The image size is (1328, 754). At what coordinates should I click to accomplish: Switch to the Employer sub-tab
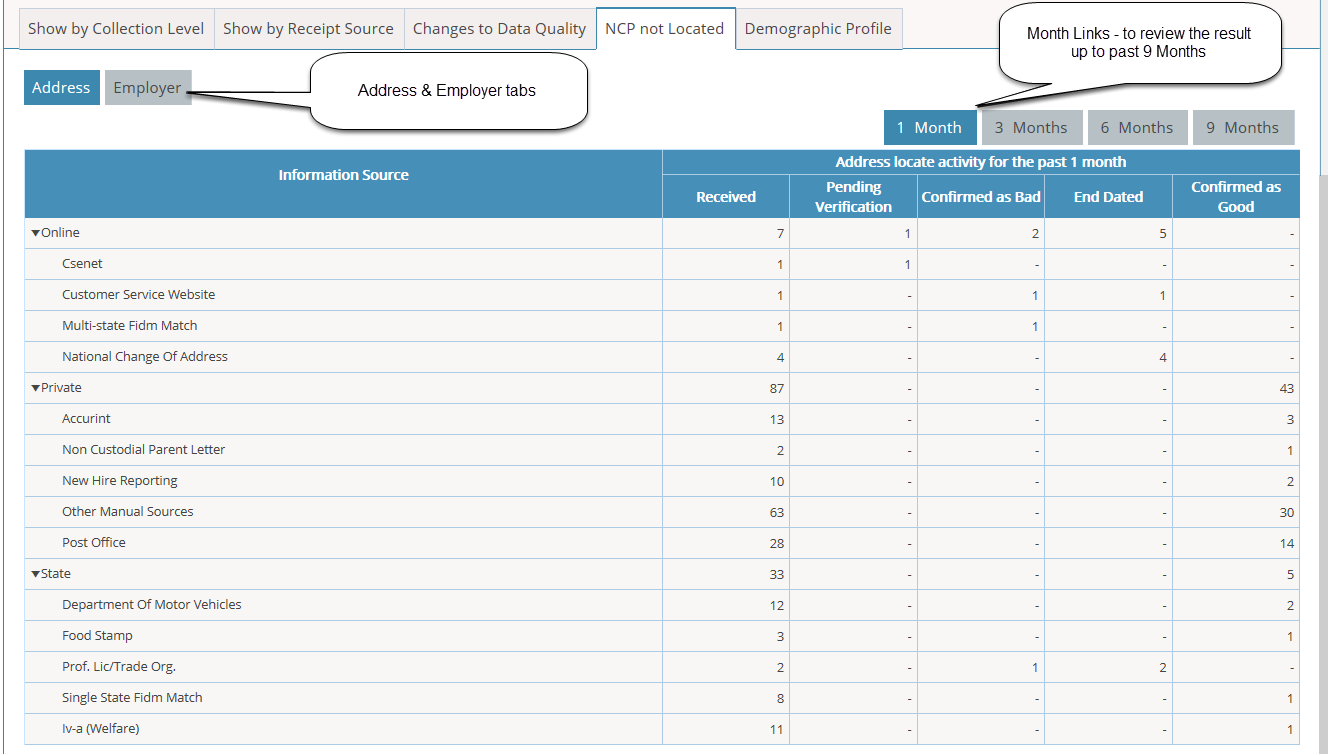(x=147, y=88)
